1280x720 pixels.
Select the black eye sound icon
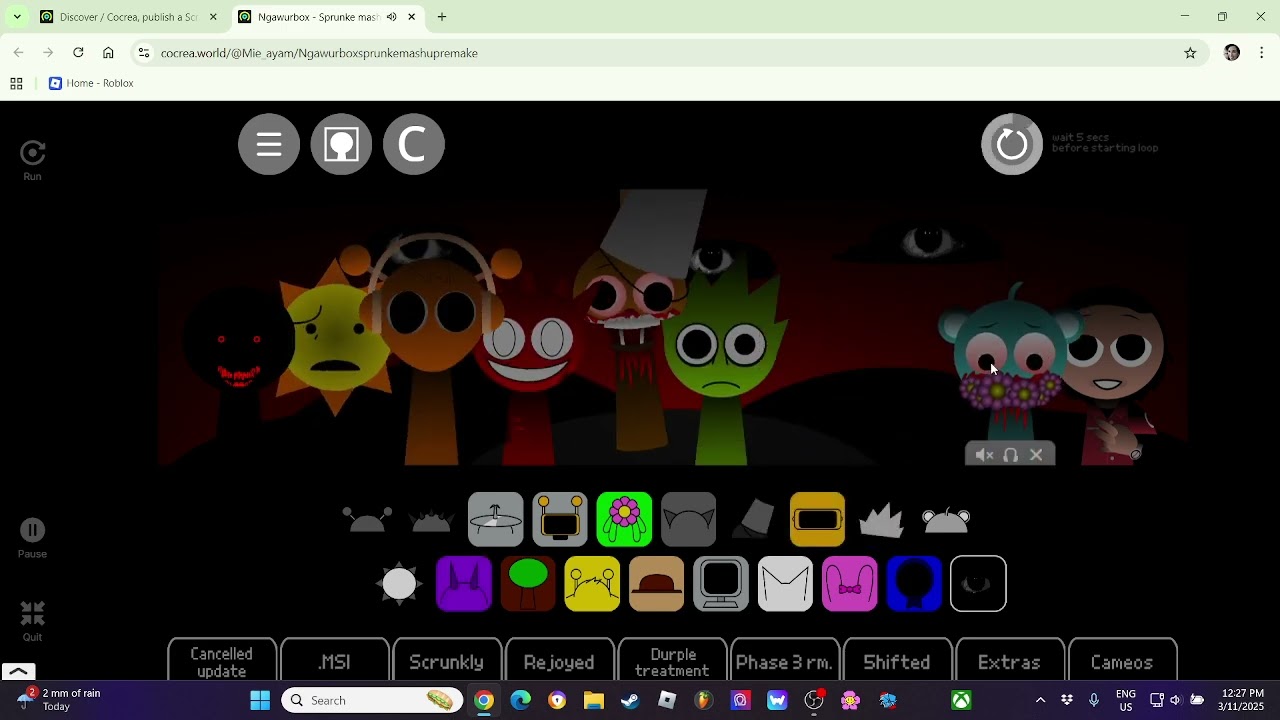978,583
